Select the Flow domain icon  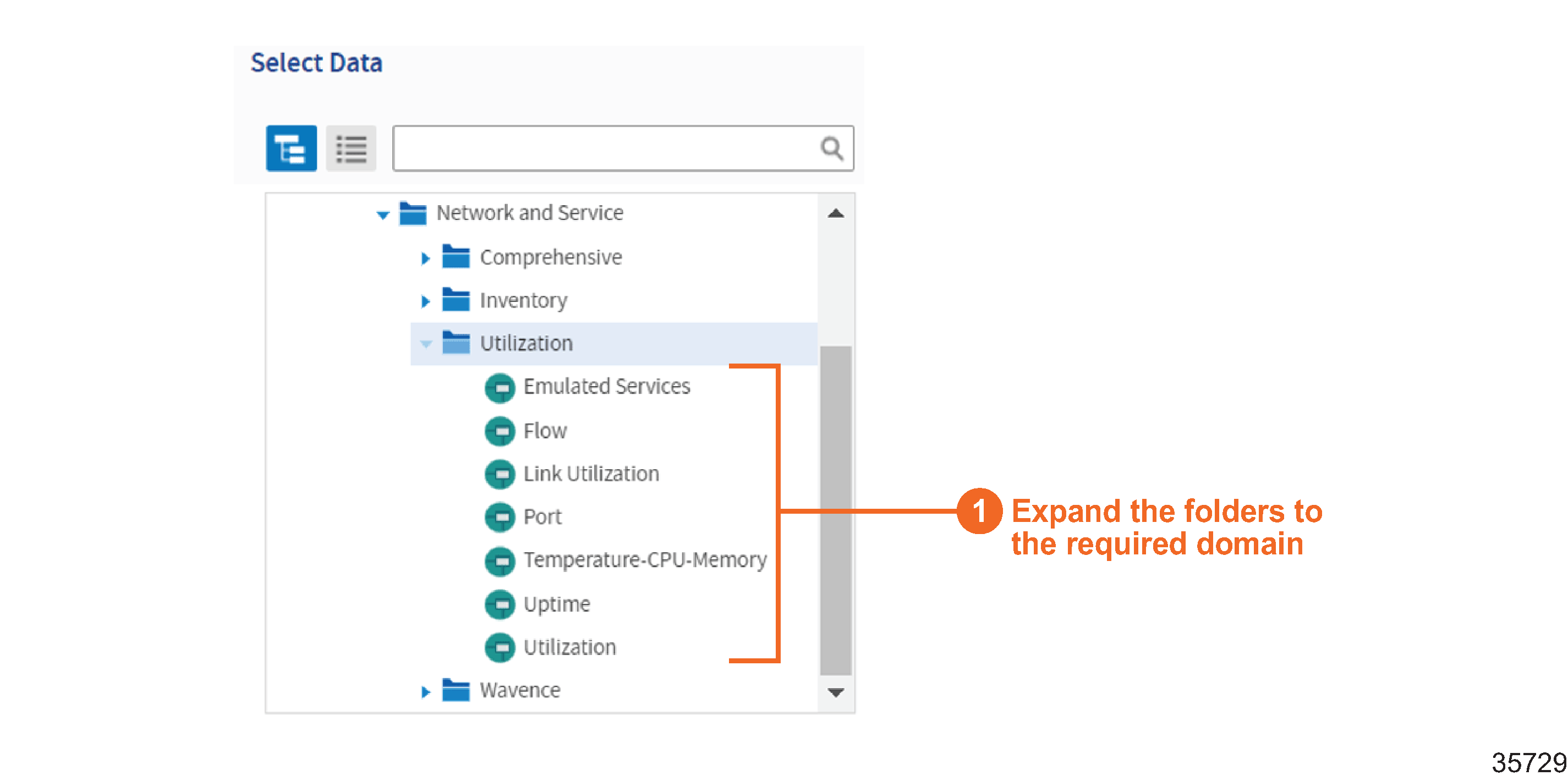coord(500,431)
